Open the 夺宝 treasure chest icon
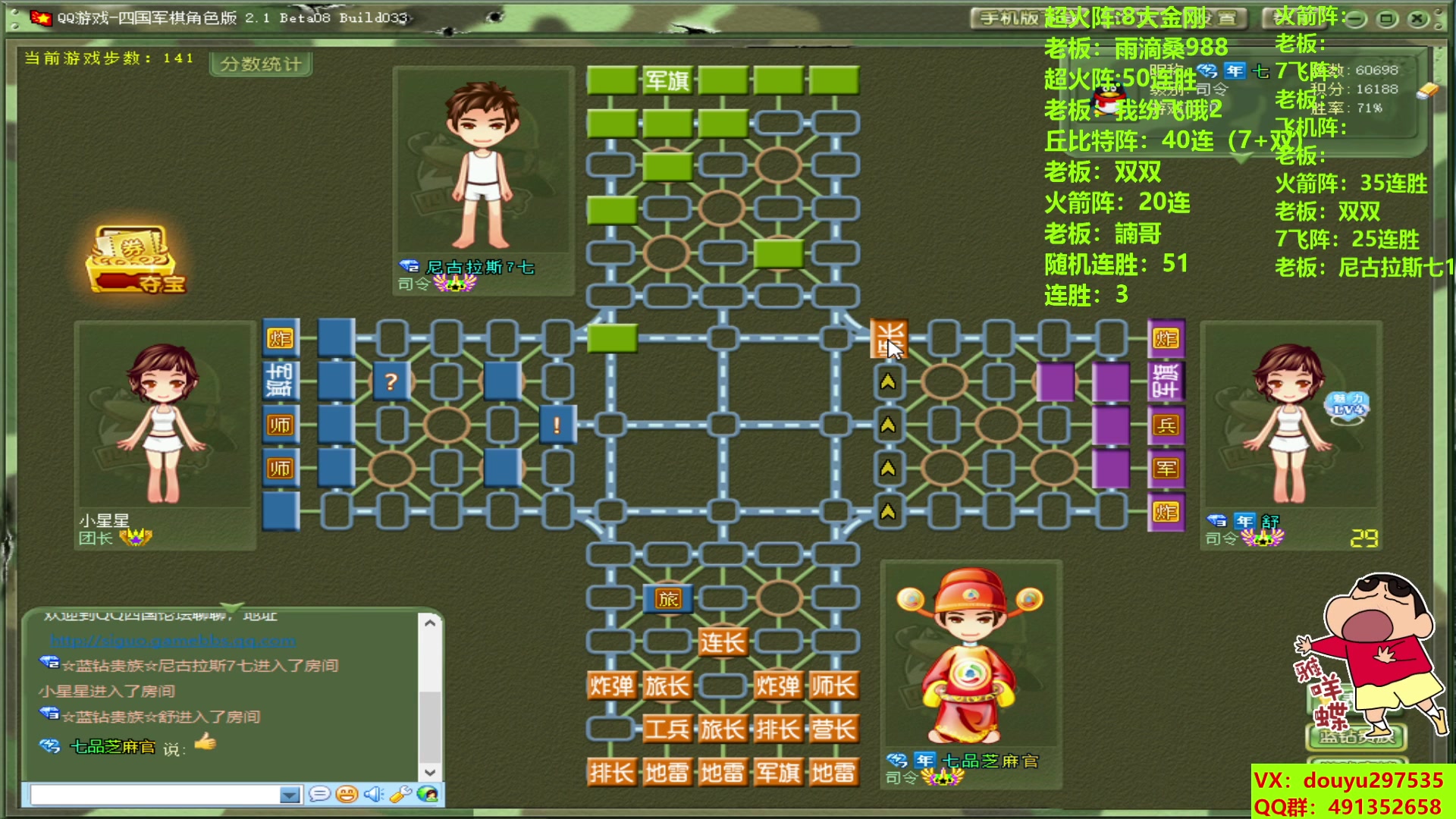Viewport: 1456px width, 819px height. point(136,259)
